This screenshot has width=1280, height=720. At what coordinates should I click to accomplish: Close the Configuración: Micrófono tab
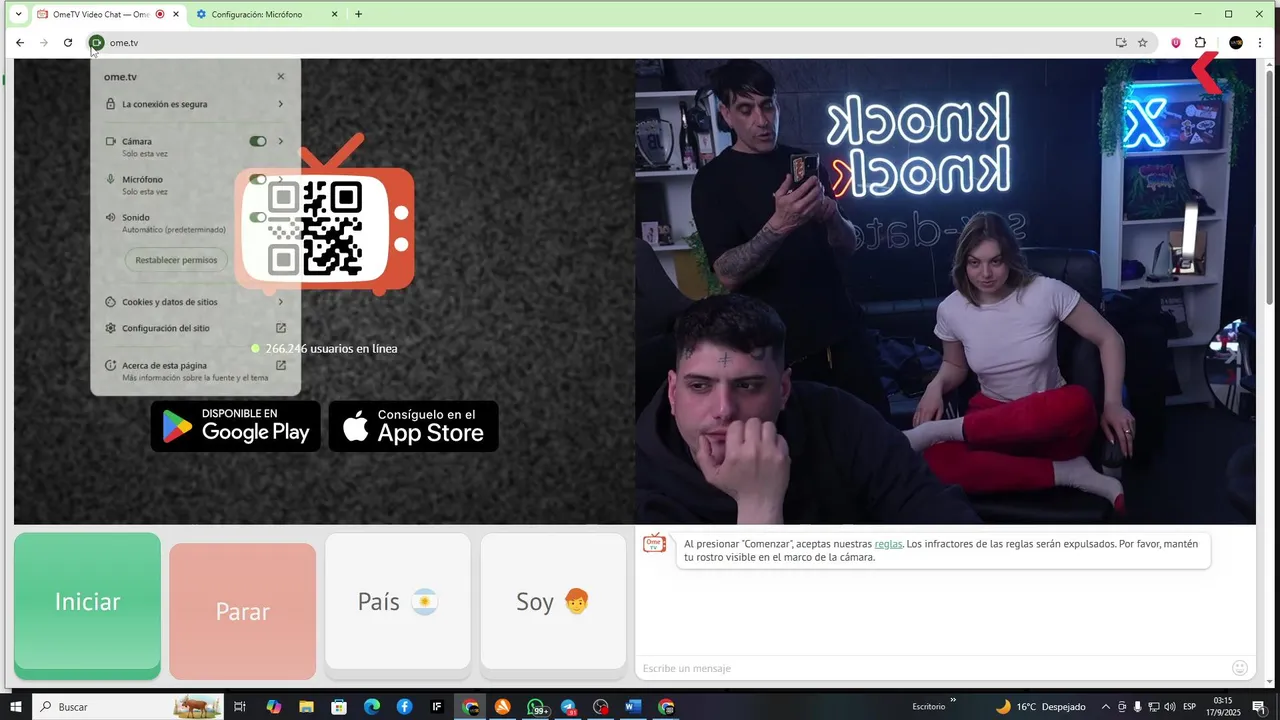click(x=334, y=14)
